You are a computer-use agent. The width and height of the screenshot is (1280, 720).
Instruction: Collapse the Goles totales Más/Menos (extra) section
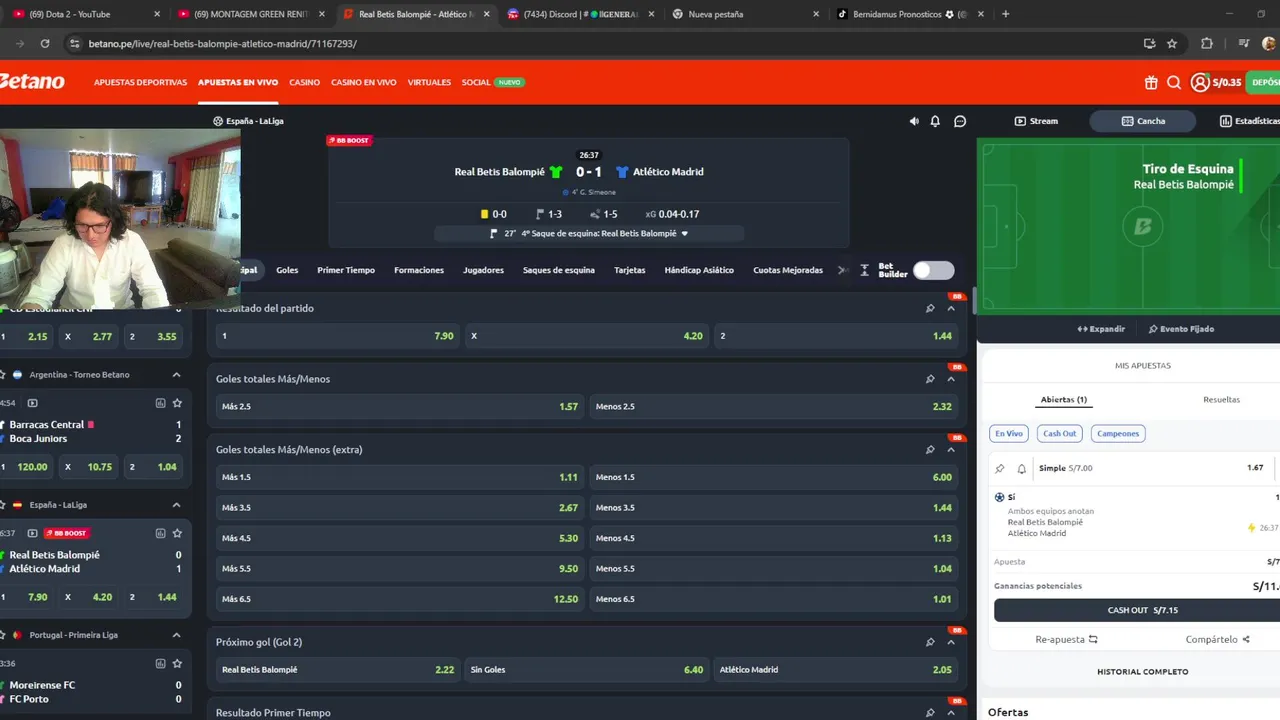pyautogui.click(x=951, y=450)
